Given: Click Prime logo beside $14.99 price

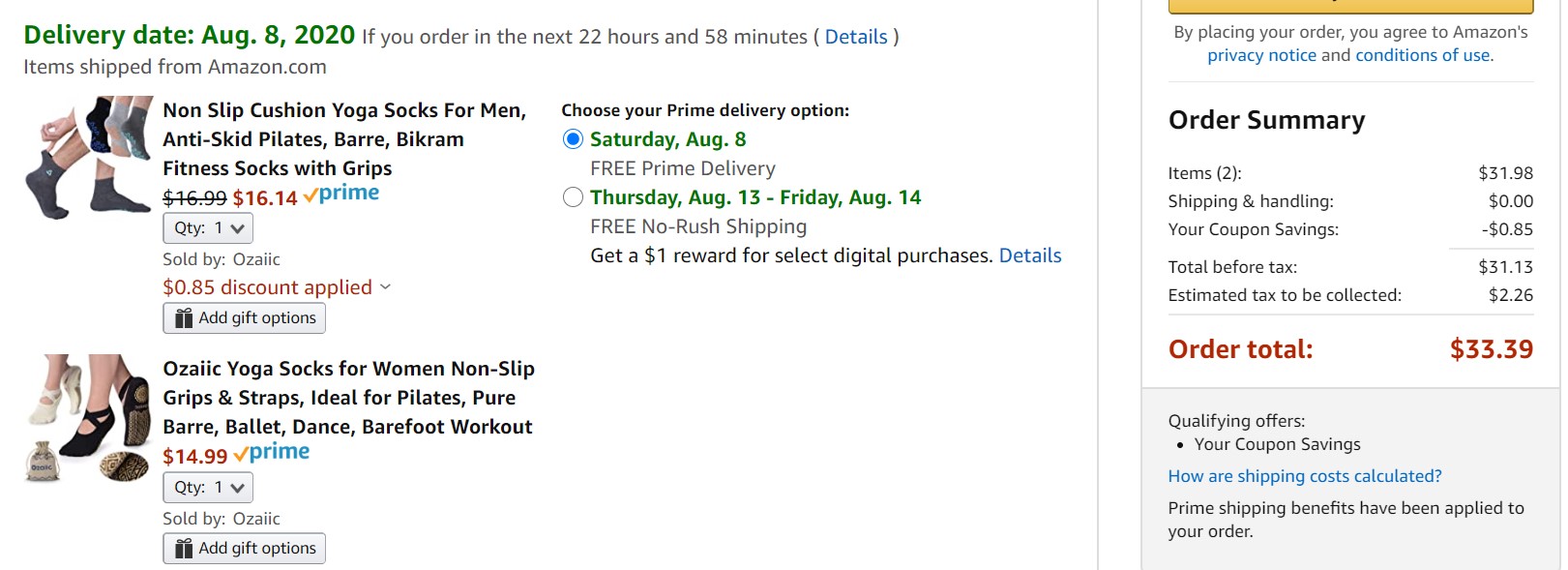Looking at the screenshot, I should tap(272, 452).
